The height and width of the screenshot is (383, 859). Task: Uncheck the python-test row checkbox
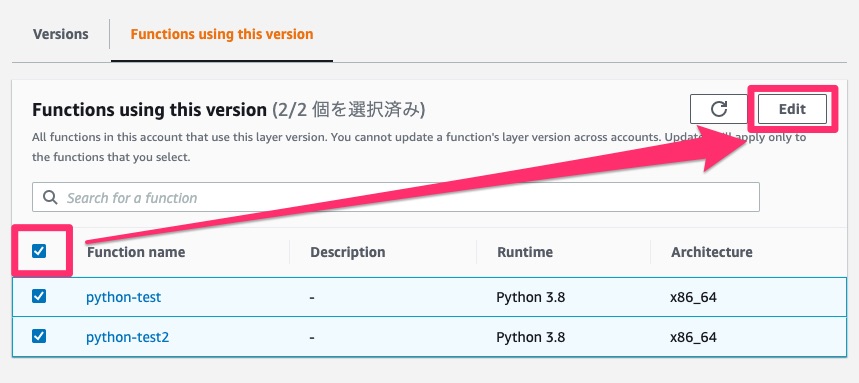39,296
